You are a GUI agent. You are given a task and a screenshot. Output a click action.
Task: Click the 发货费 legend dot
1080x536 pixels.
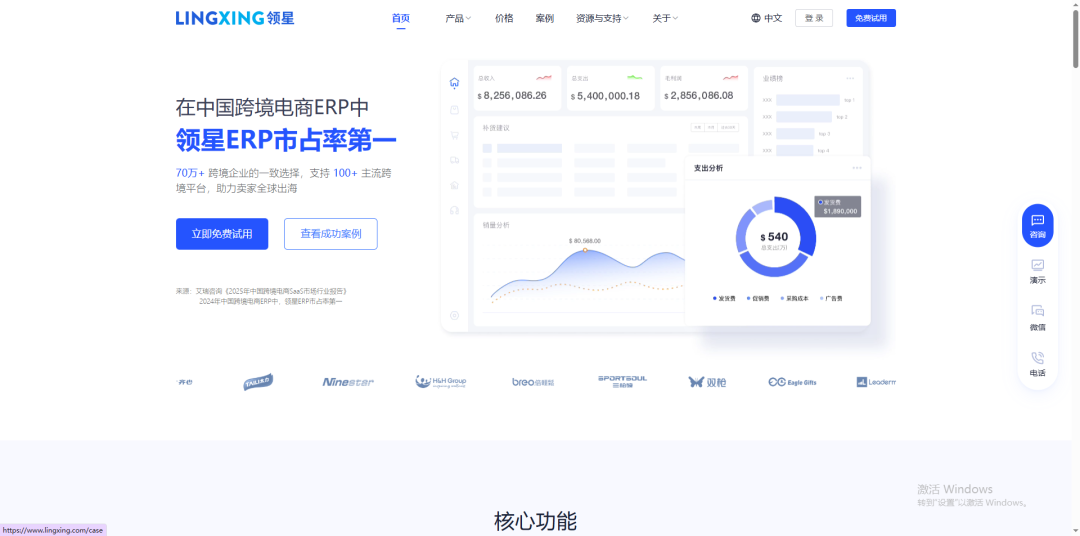coord(714,298)
